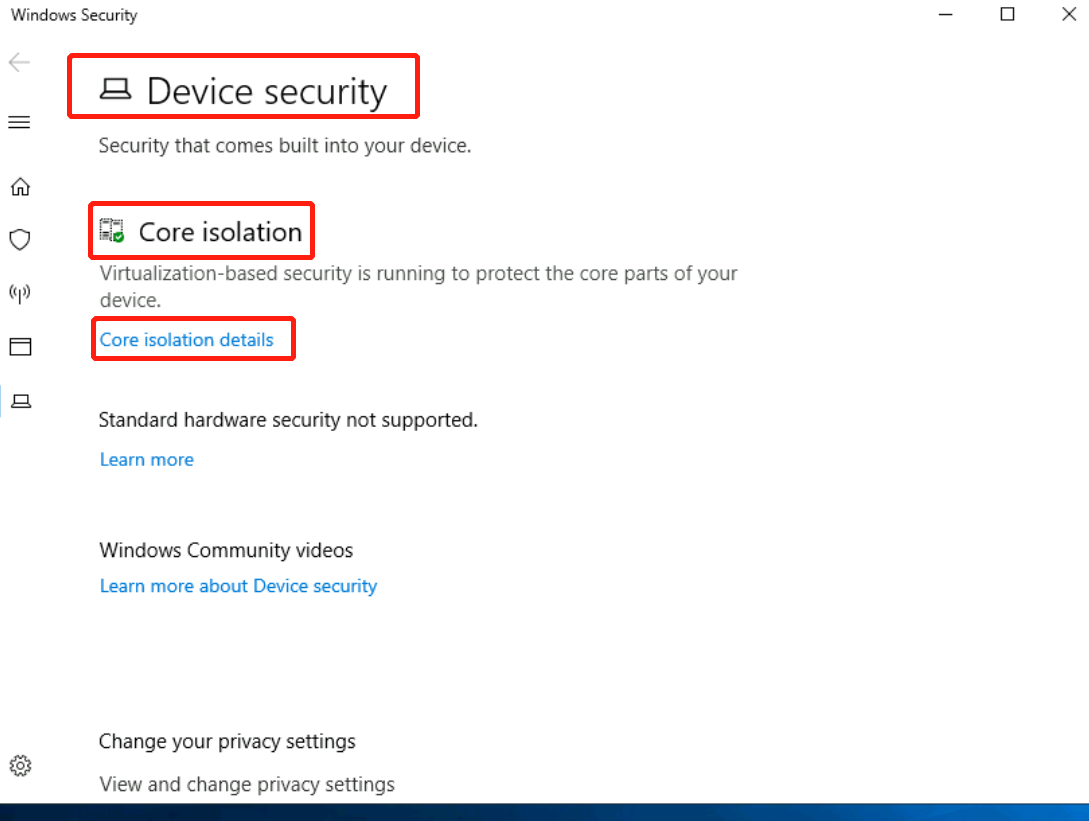The image size is (1089, 821).
Task: Click the Device security page title
Action: point(267,91)
